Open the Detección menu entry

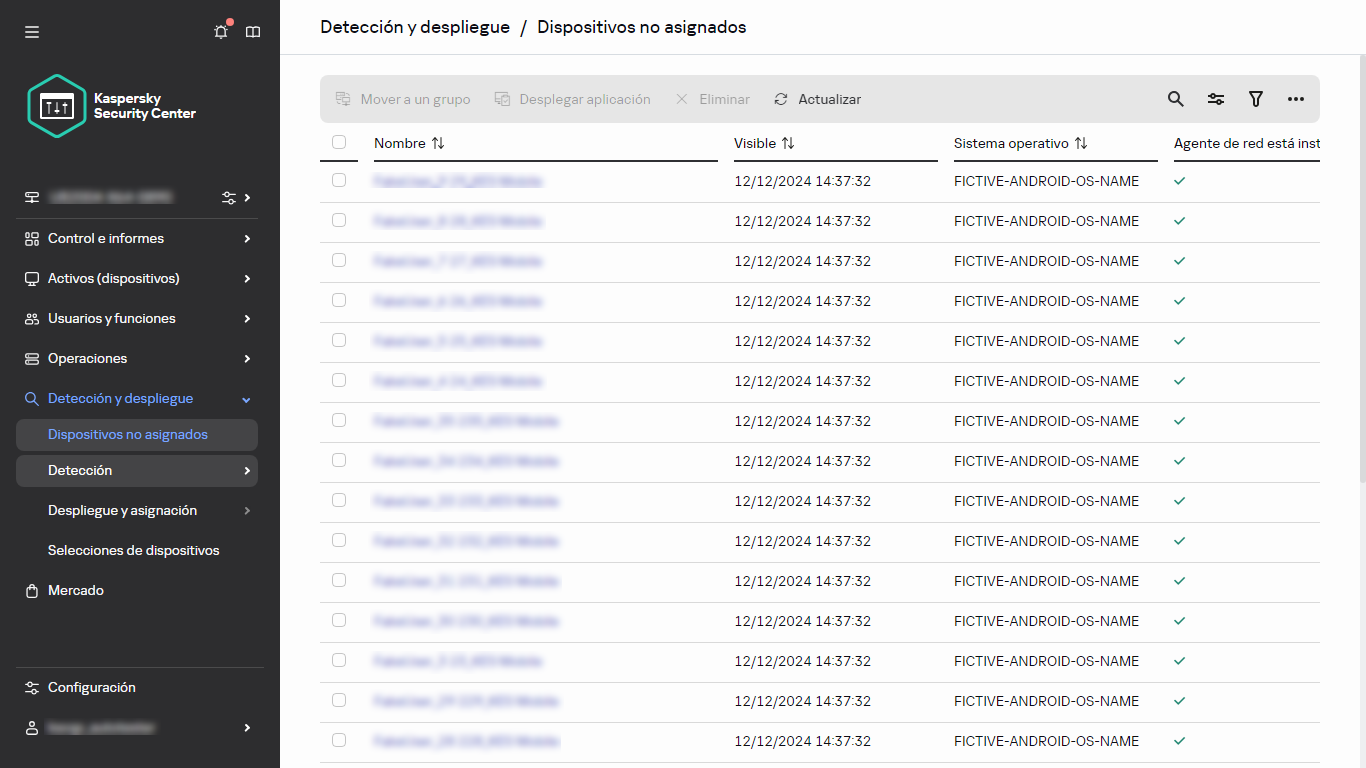[x=79, y=470]
